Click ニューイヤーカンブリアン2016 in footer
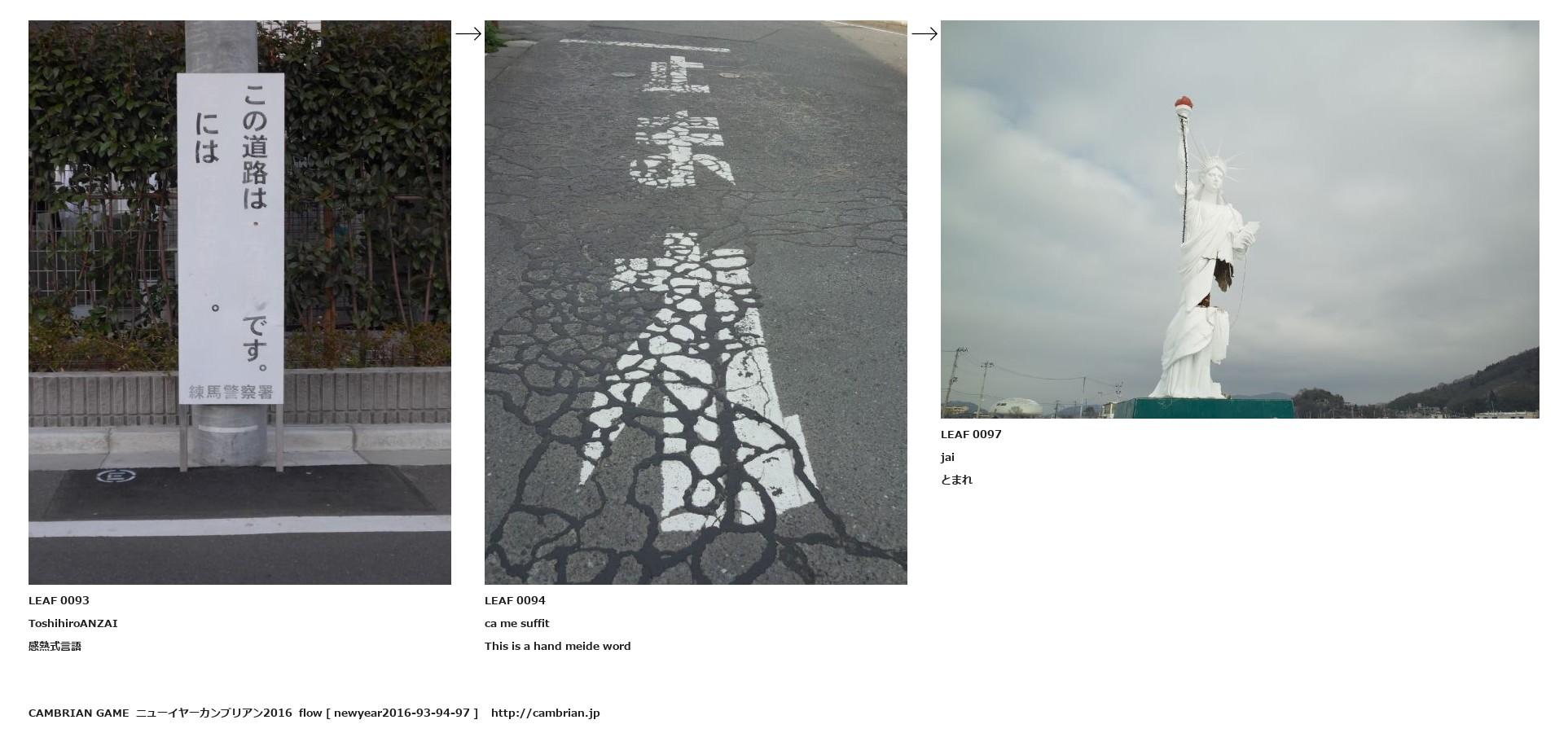The image size is (1568, 733). [x=213, y=713]
